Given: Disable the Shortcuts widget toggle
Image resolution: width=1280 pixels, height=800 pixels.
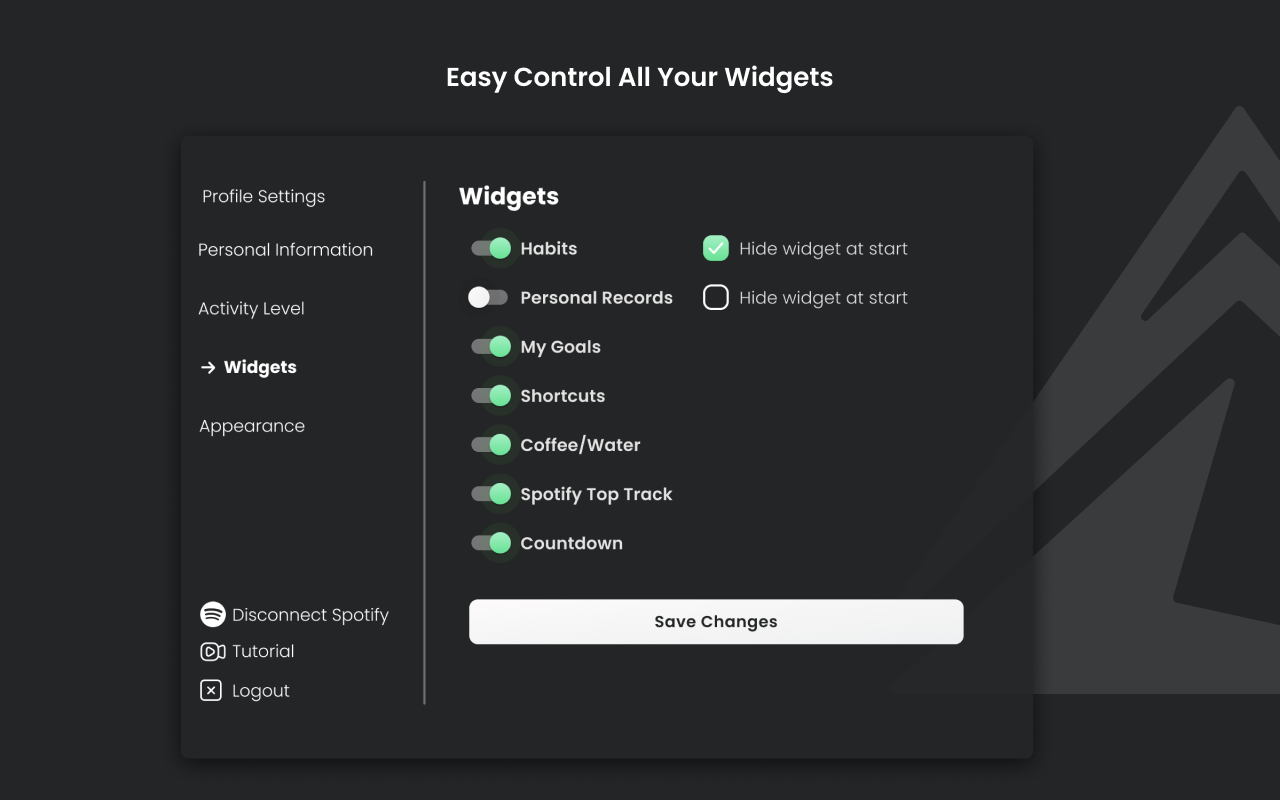Looking at the screenshot, I should click(x=489, y=395).
